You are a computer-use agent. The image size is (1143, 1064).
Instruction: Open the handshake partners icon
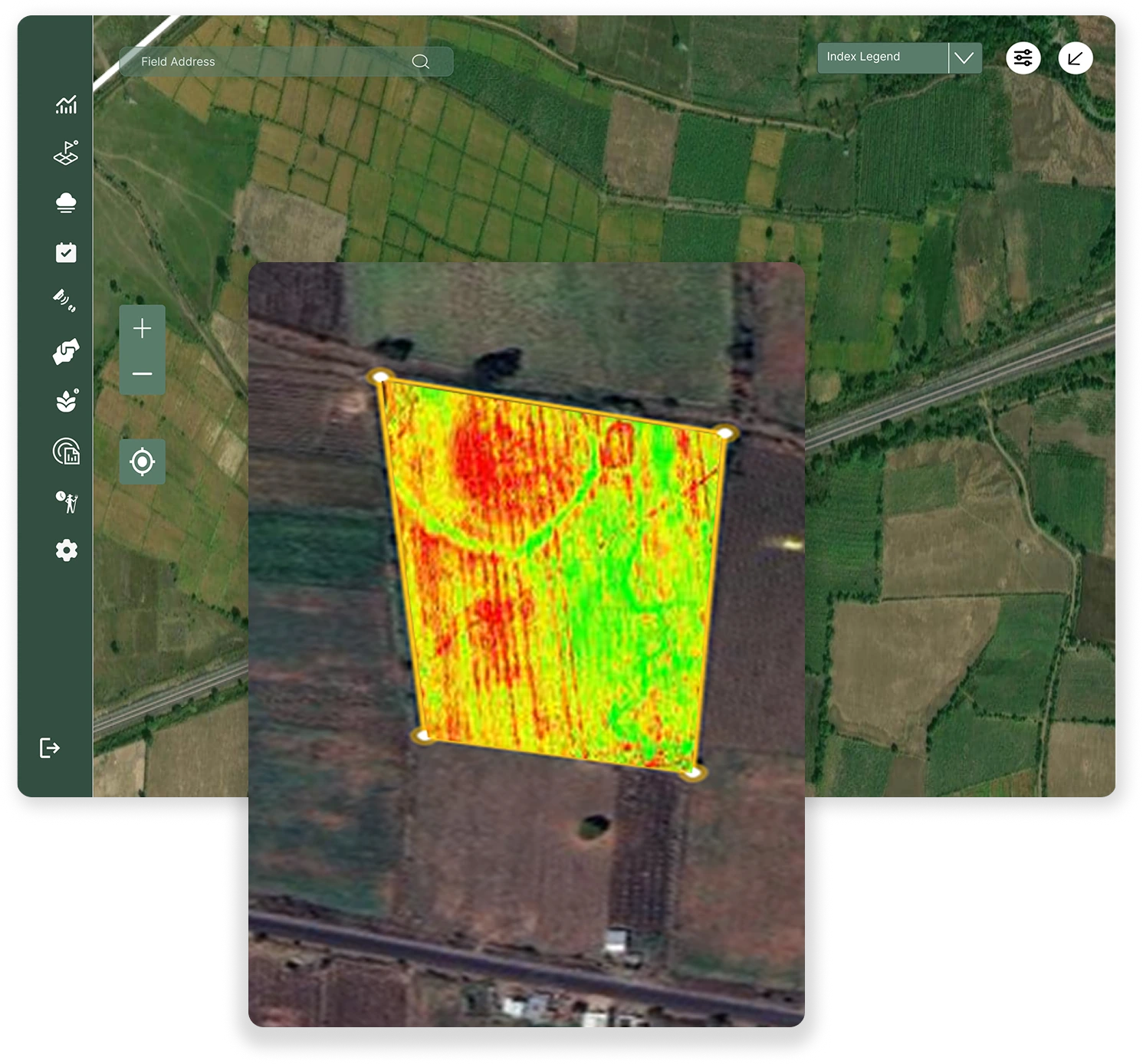tap(66, 352)
